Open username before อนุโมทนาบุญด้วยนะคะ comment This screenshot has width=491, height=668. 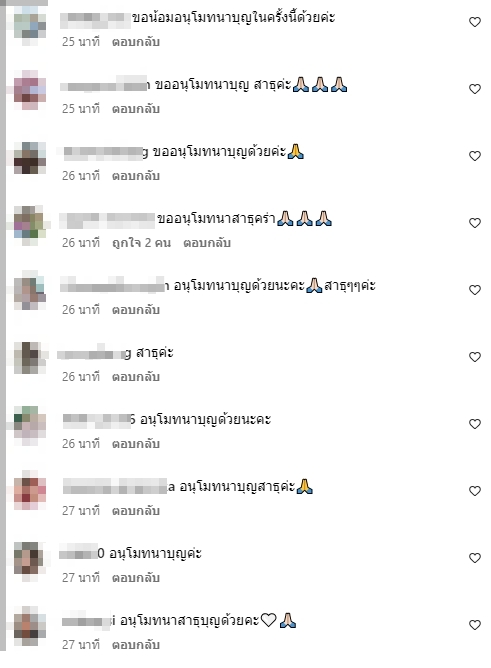click(98, 420)
